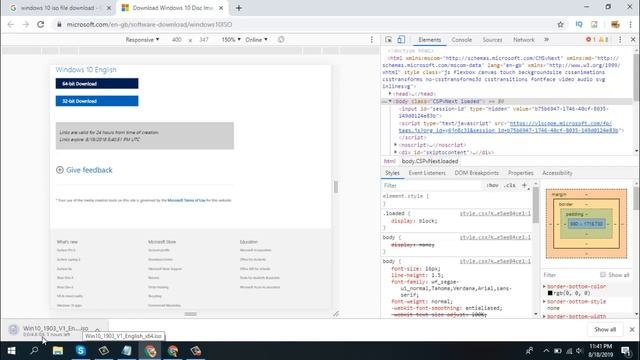Toggle the .cls class editor button
Screen dimensions: 640x360
(510, 185)
